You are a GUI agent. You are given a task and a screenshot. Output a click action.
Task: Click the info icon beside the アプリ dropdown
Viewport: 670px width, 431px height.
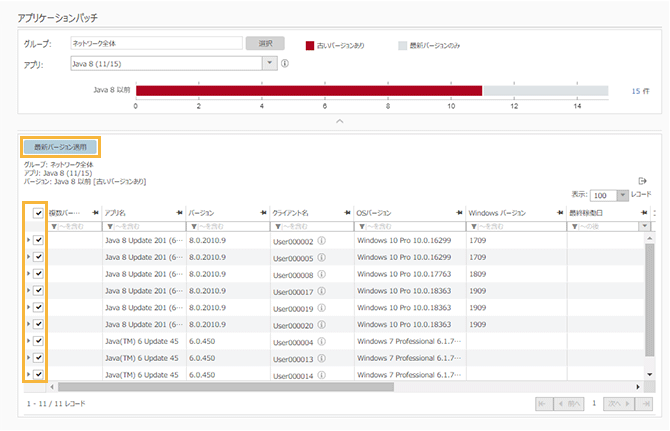pos(285,63)
